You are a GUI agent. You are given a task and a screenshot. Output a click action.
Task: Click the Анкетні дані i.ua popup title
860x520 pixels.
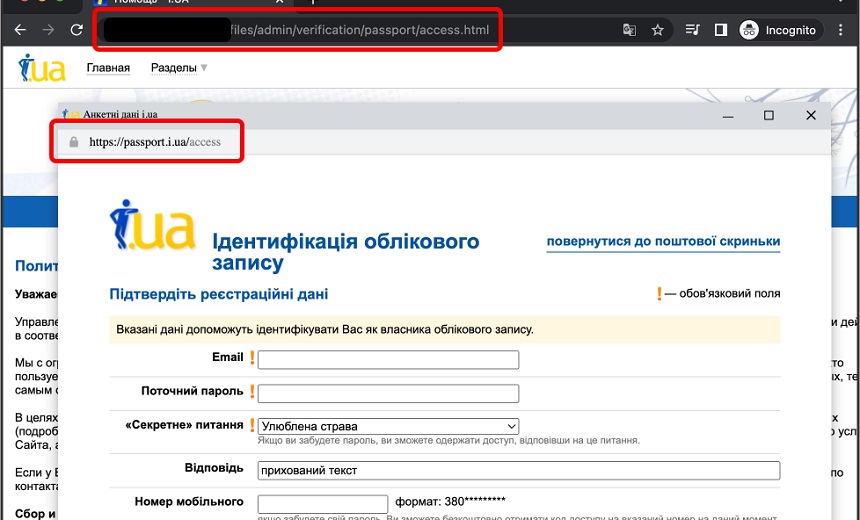pyautogui.click(x=120, y=115)
